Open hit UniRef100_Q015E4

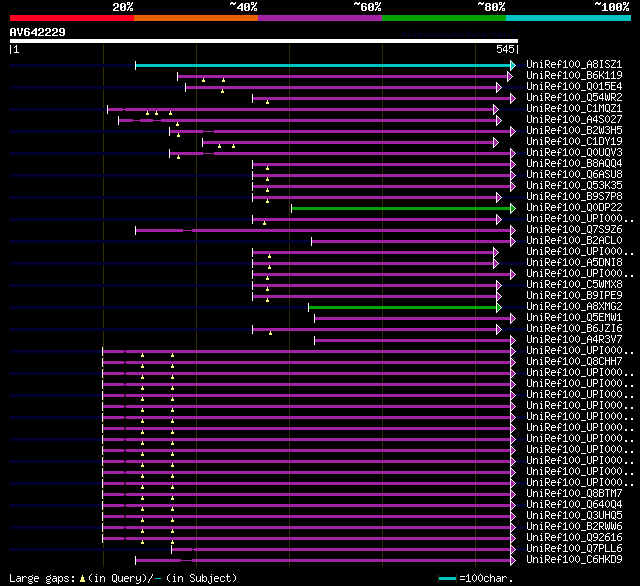click(574, 87)
